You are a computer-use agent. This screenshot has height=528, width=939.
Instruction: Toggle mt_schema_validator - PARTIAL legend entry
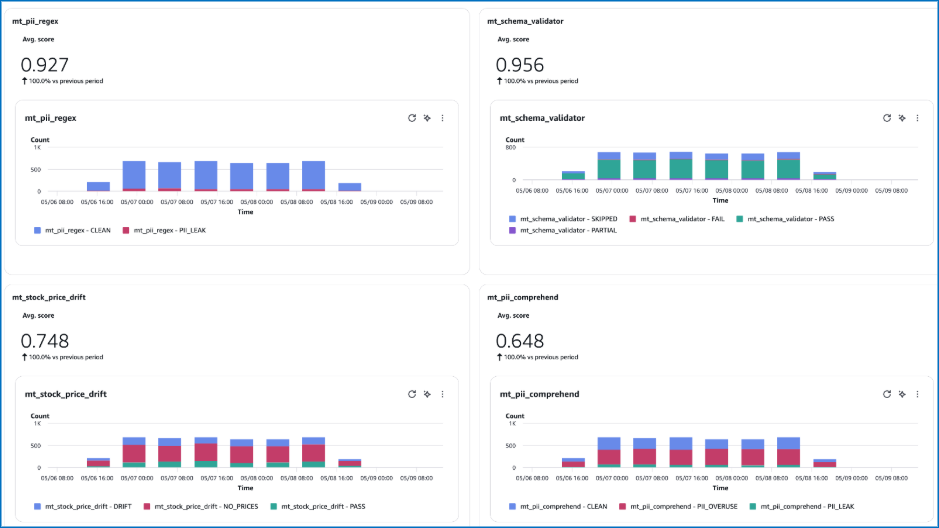tap(563, 230)
